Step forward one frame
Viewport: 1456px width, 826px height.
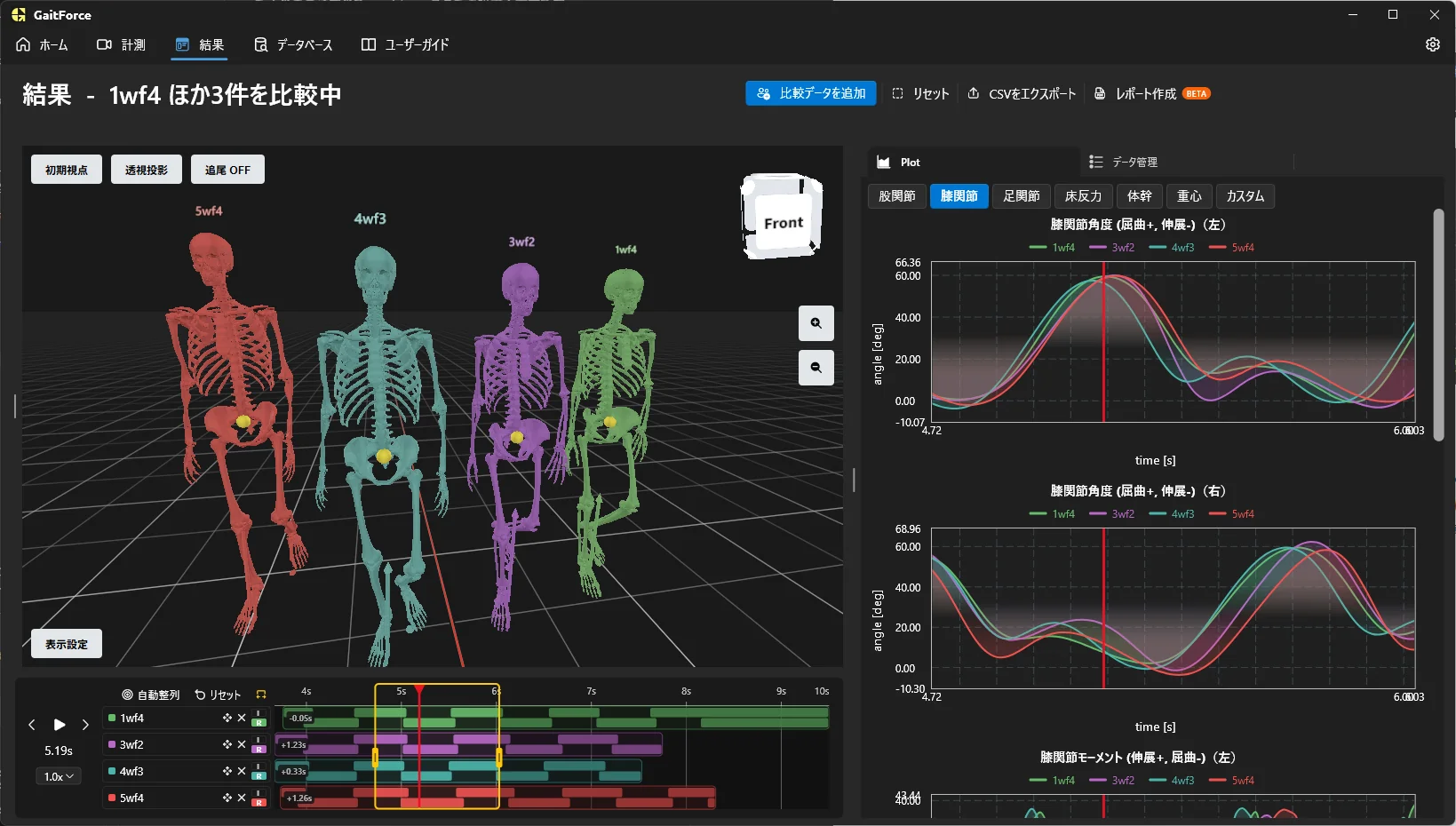click(x=85, y=725)
